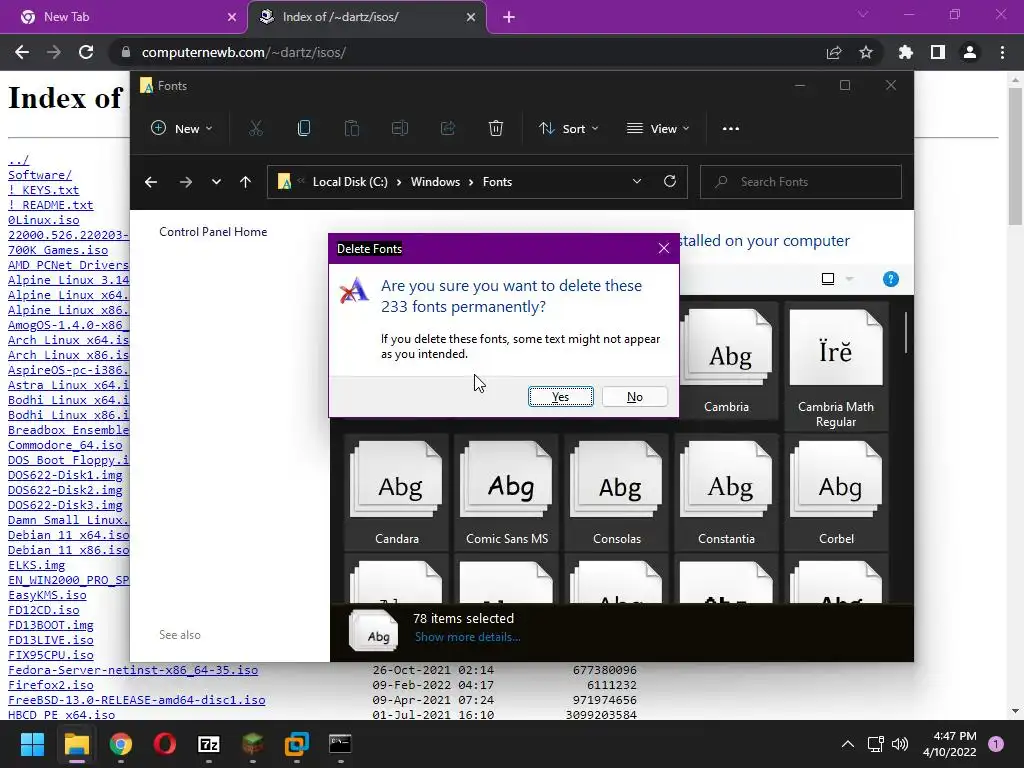Viewport: 1024px width, 768px height.
Task: Click the preview pane layout icon
Action: pyautogui.click(x=827, y=279)
